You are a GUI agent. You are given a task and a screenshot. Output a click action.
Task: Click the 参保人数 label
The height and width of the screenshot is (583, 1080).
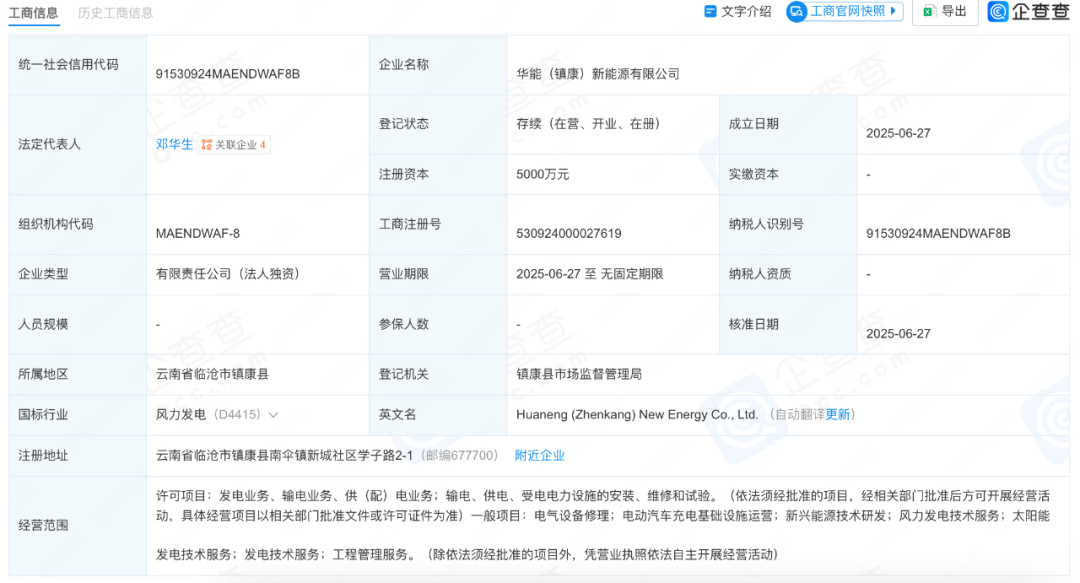tap(404, 324)
